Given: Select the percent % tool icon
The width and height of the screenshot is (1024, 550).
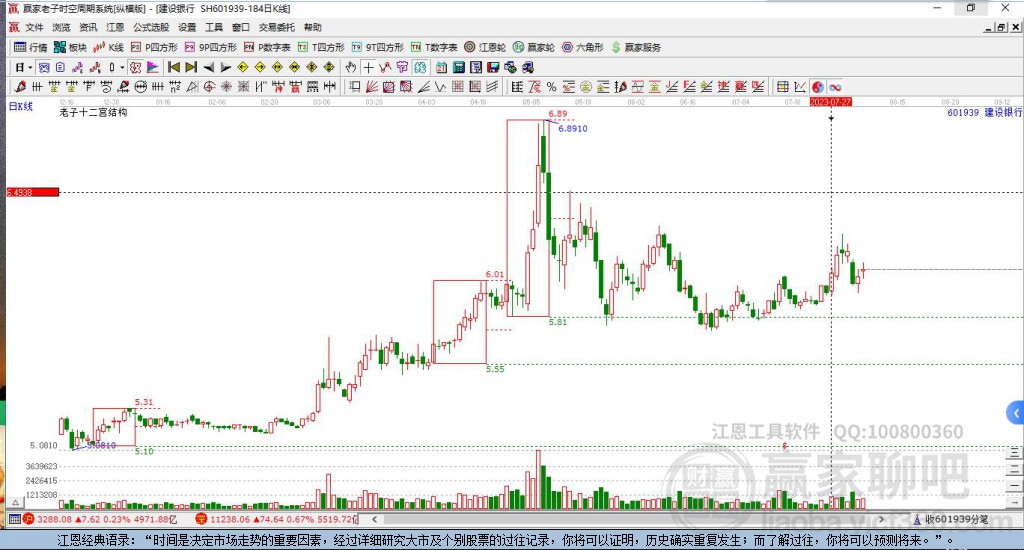Looking at the screenshot, I should click(x=552, y=87).
